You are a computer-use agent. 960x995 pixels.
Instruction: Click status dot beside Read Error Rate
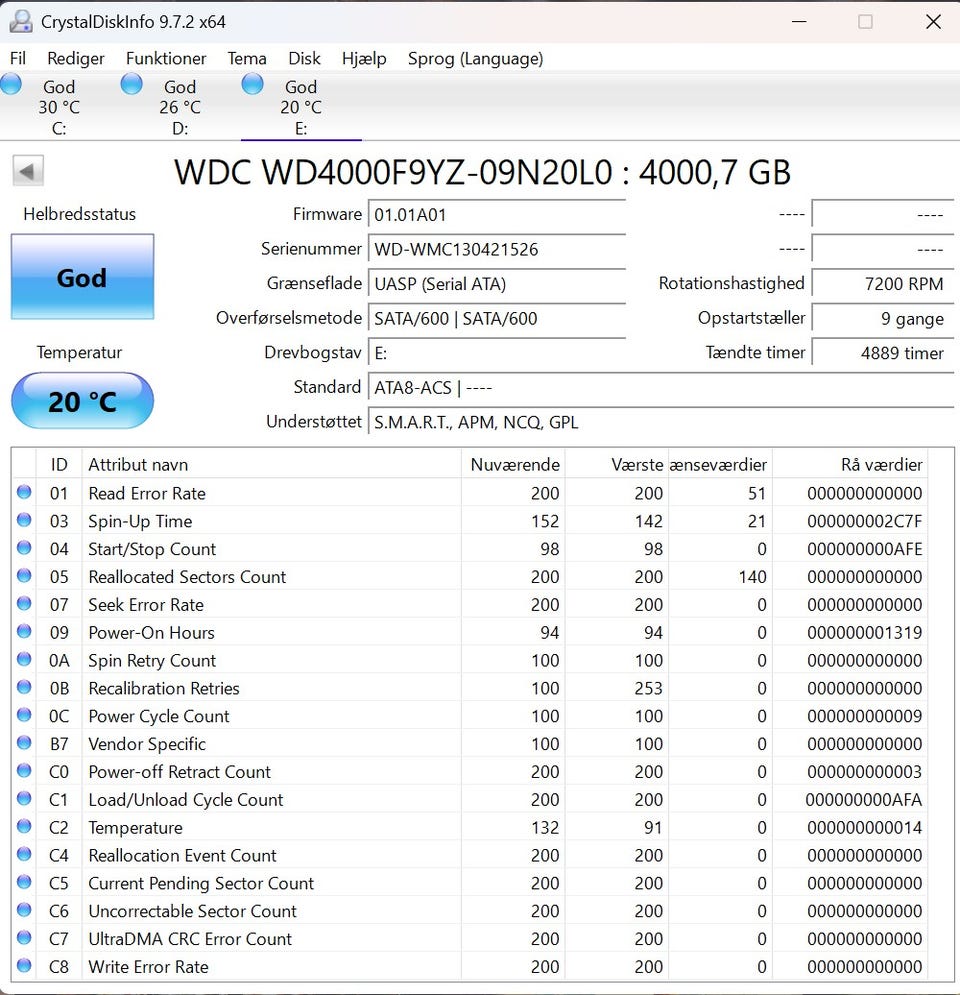click(24, 493)
